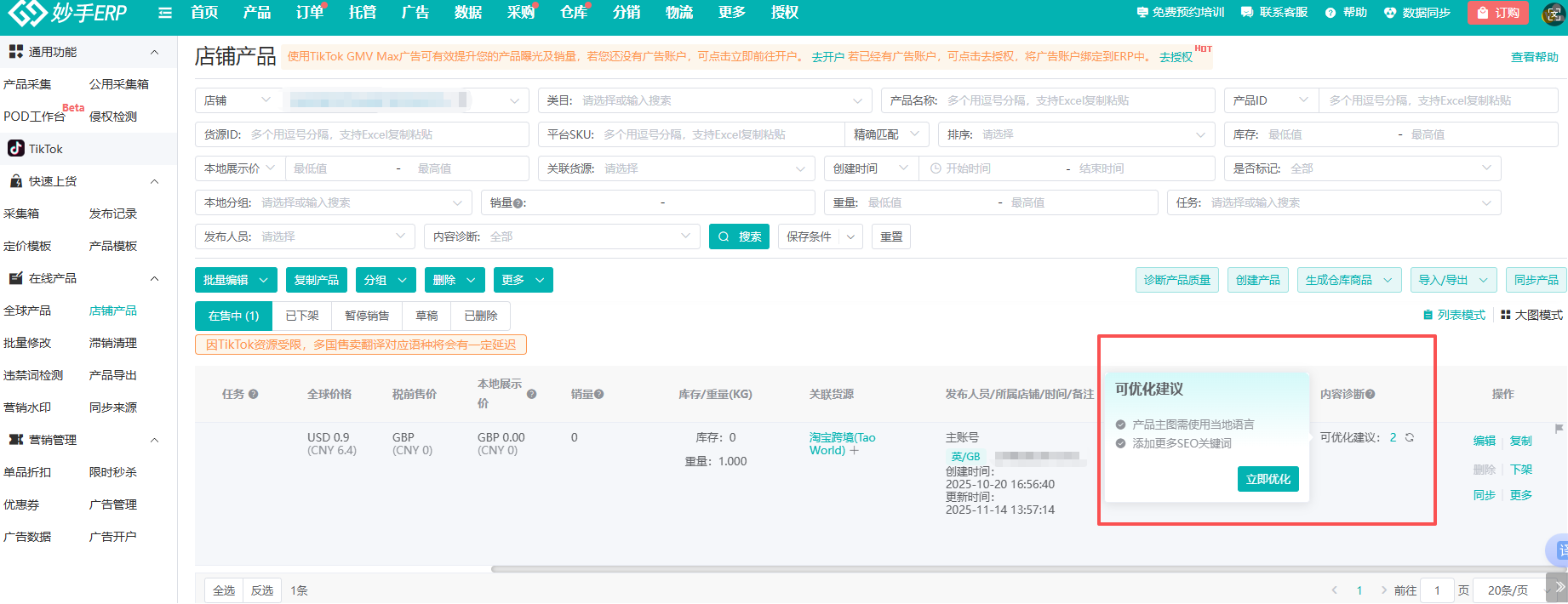
Task: Switch to the 已下架 tab
Action: click(302, 316)
